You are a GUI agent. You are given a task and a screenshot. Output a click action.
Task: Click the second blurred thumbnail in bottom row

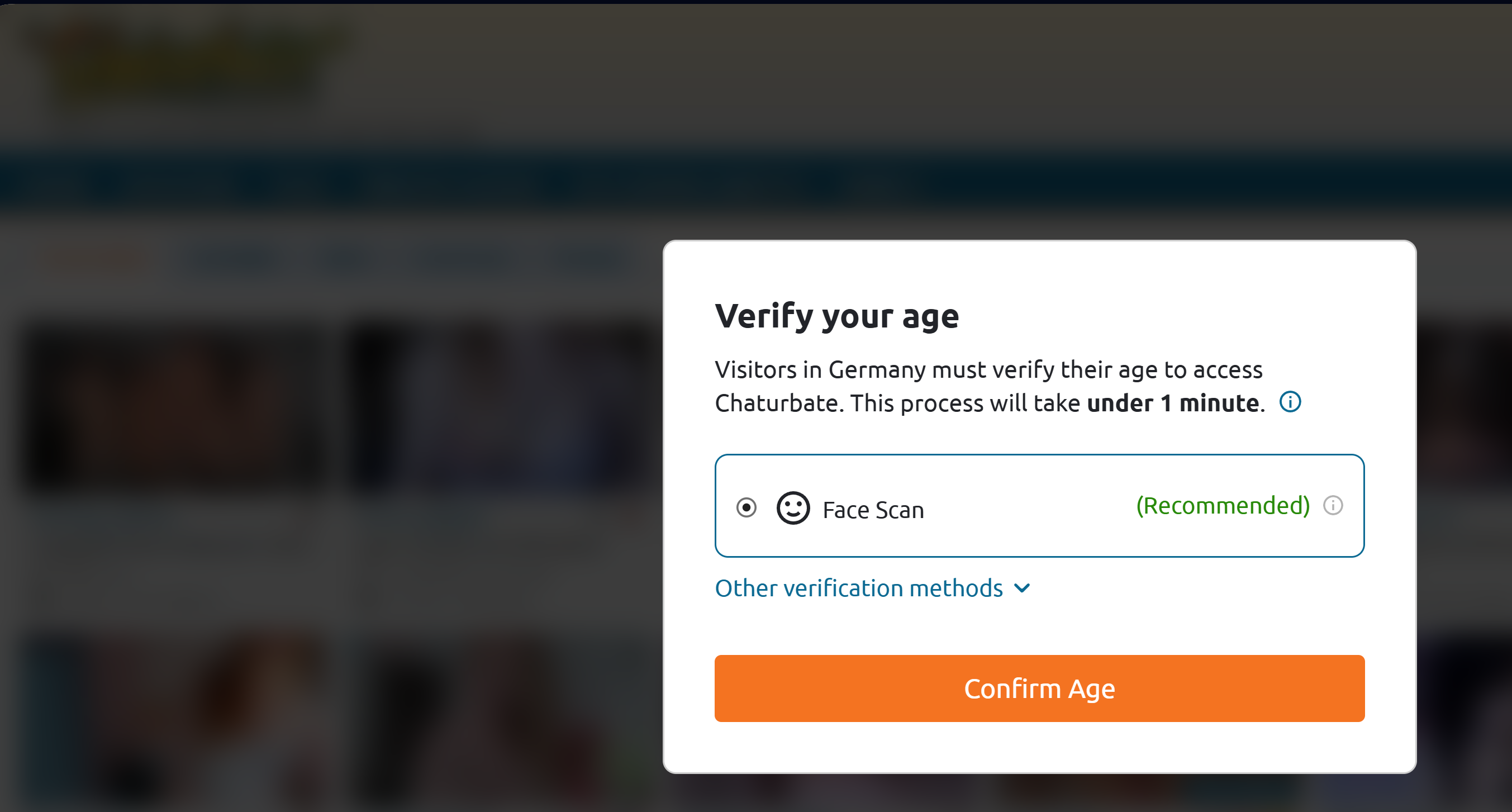pyautogui.click(x=499, y=722)
